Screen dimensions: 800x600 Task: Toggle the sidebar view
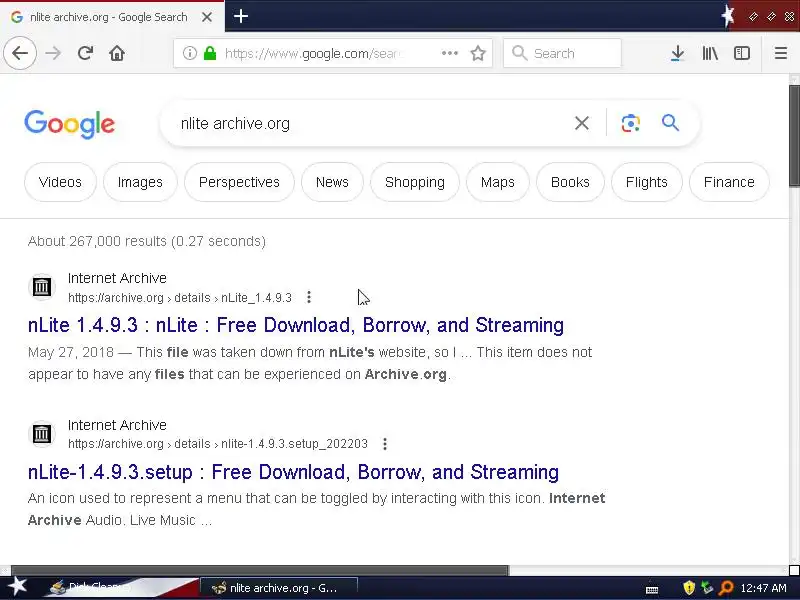point(742,53)
